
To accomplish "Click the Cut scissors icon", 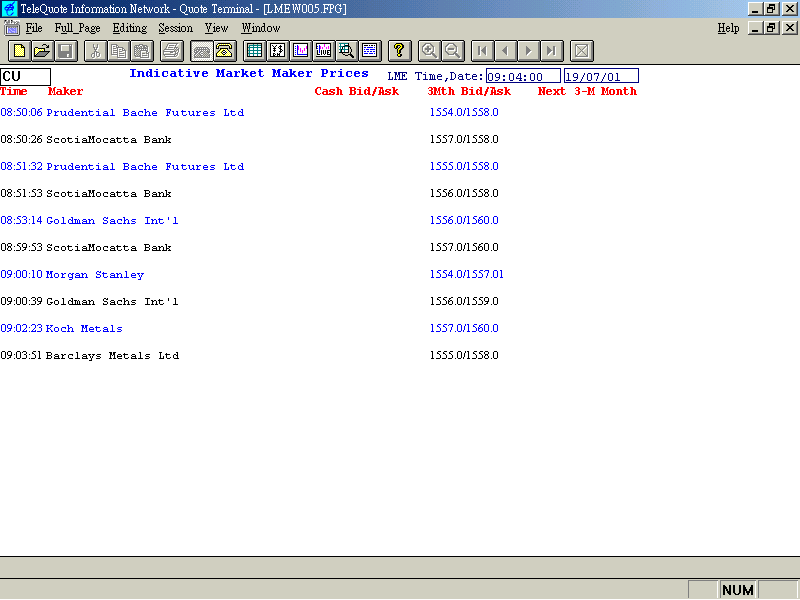I will [x=95, y=51].
